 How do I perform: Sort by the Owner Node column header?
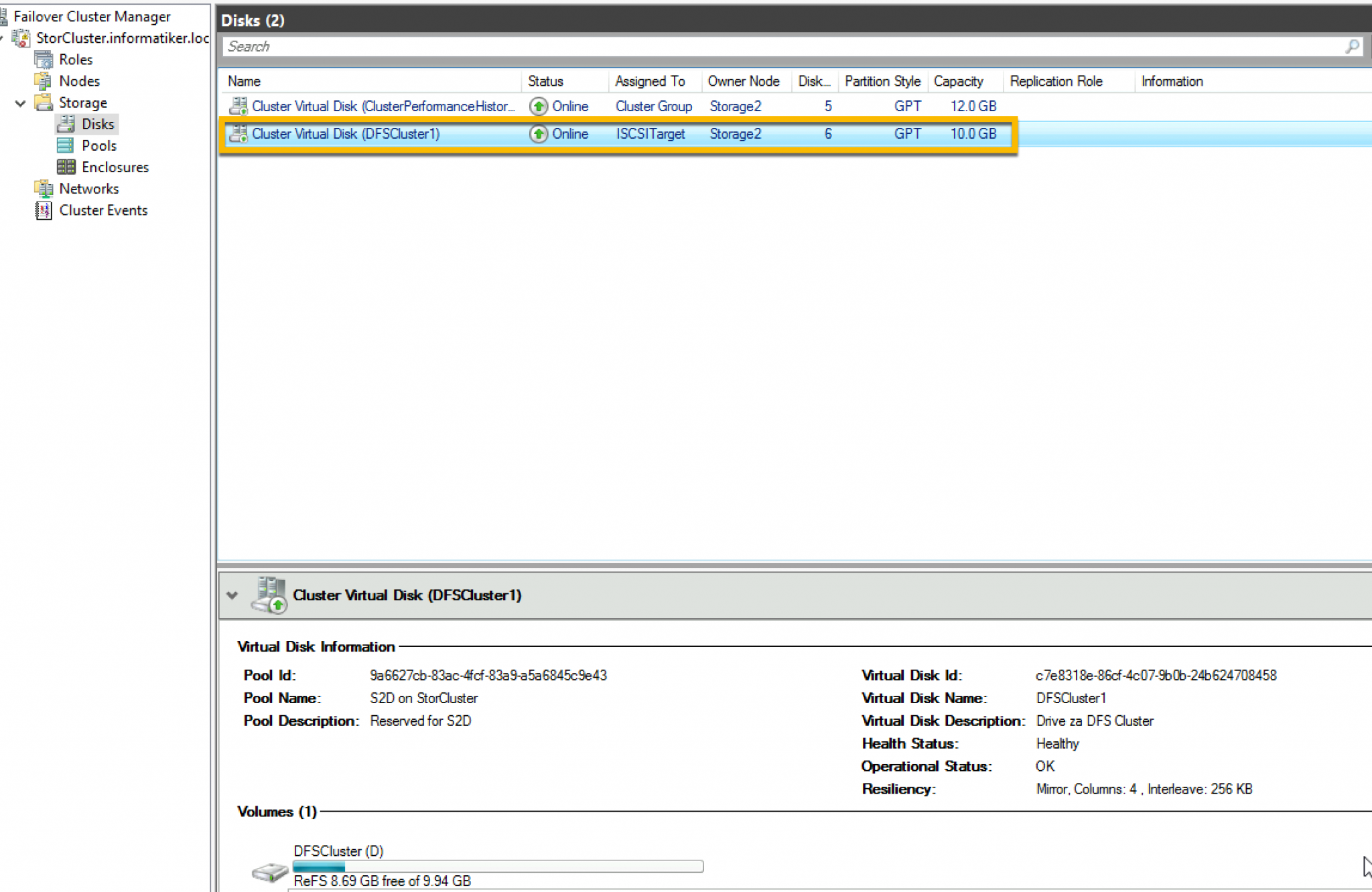coord(744,81)
